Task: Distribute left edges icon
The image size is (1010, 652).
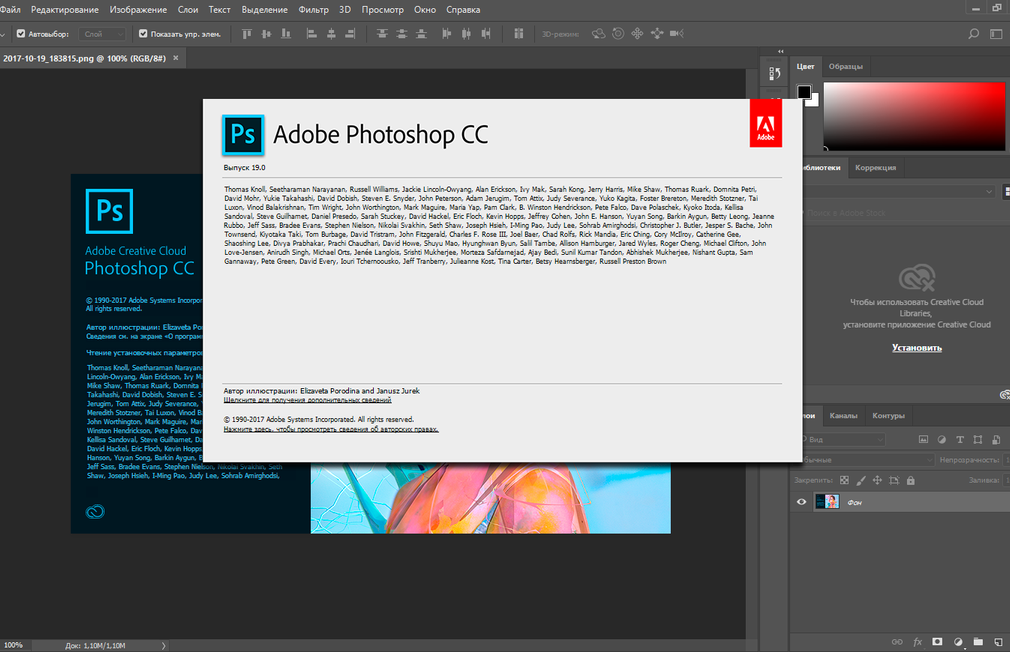Action: pos(446,34)
